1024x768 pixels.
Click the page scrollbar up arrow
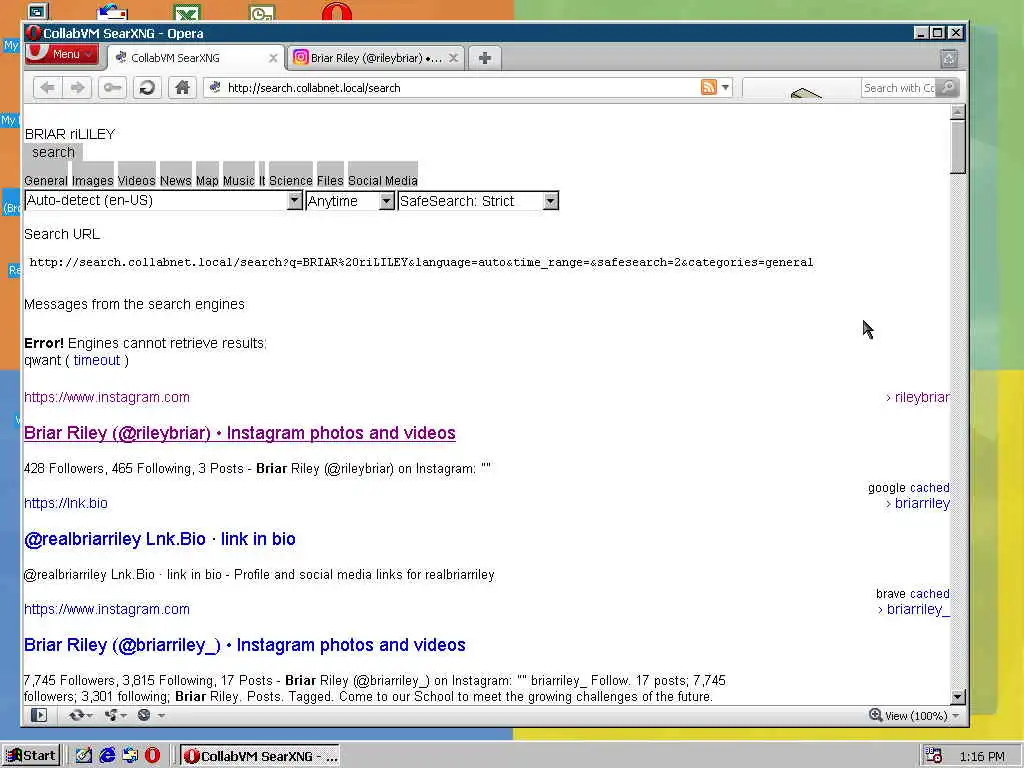click(x=958, y=112)
